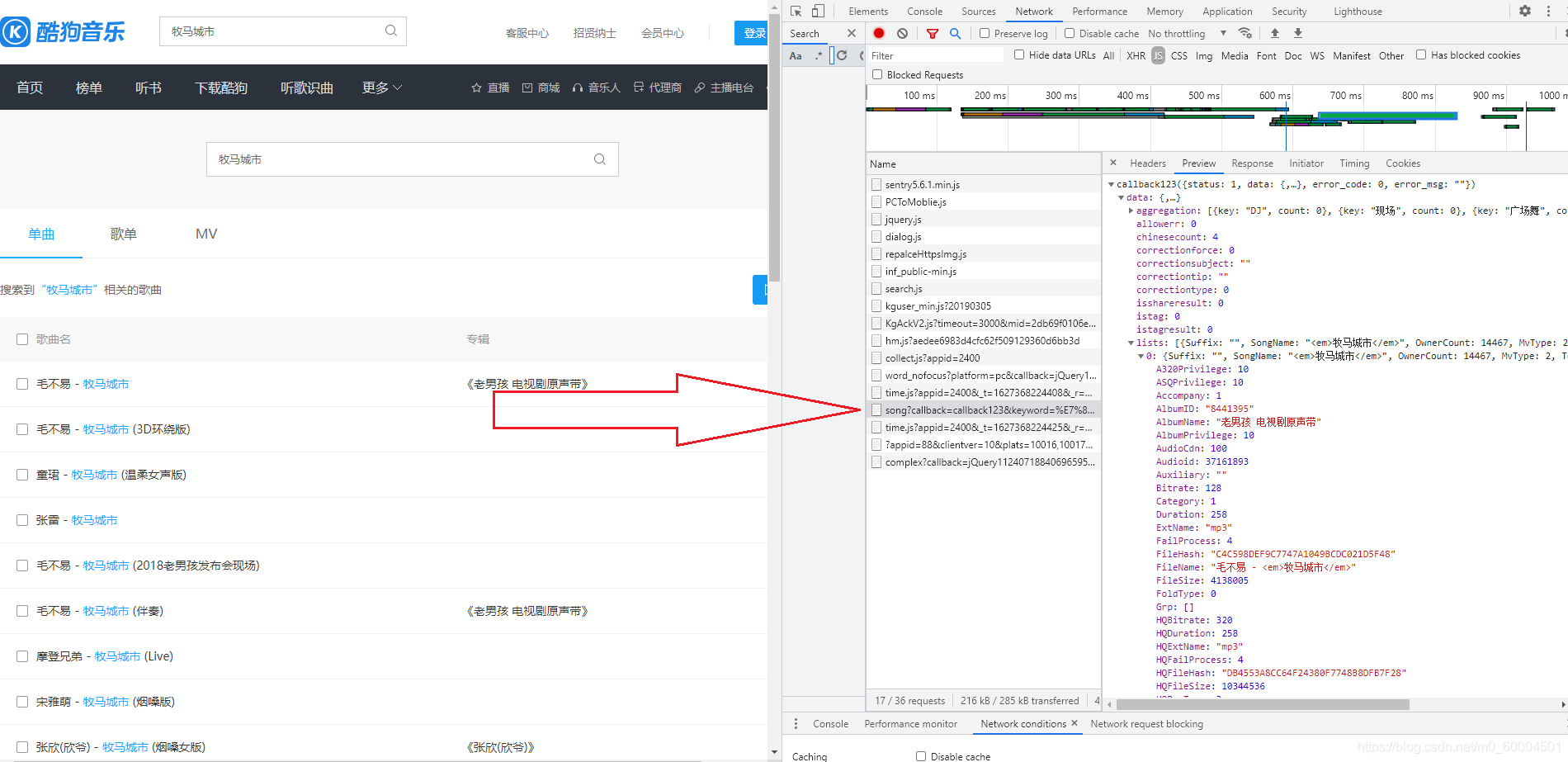Close the DevTools Search panel
1568x762 pixels.
(x=852, y=33)
